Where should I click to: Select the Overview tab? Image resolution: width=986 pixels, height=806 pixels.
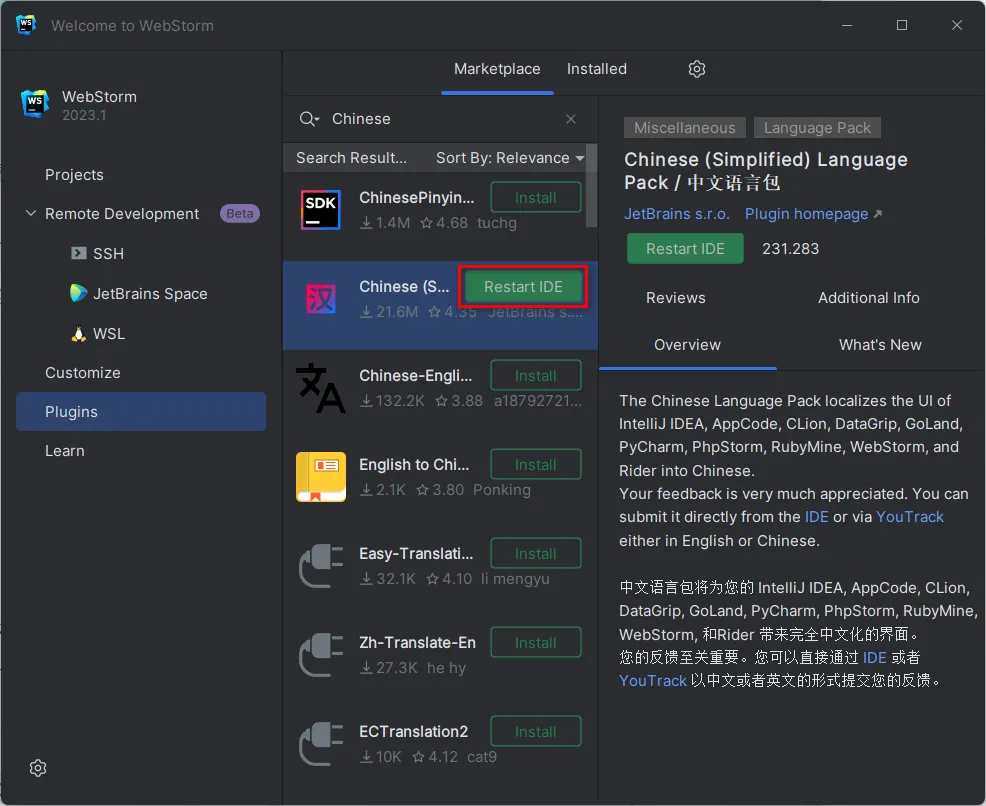coord(687,345)
